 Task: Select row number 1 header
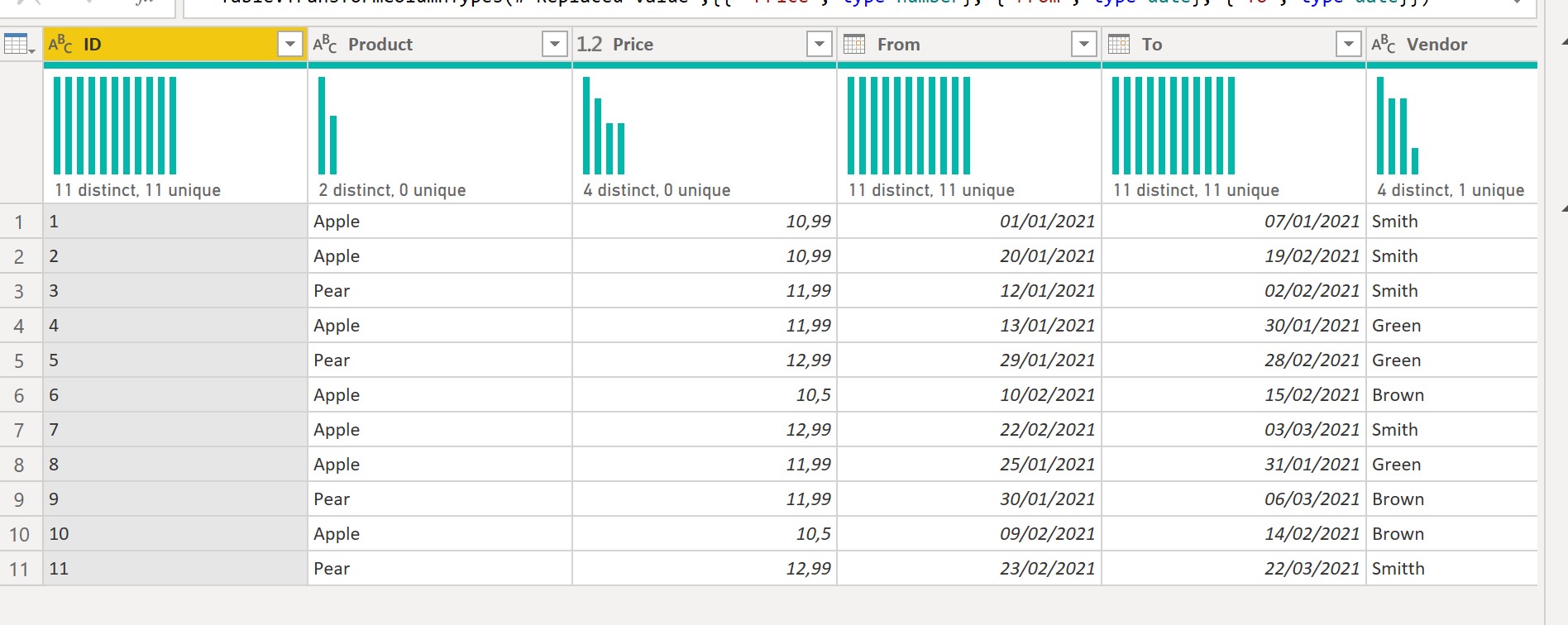(21, 222)
